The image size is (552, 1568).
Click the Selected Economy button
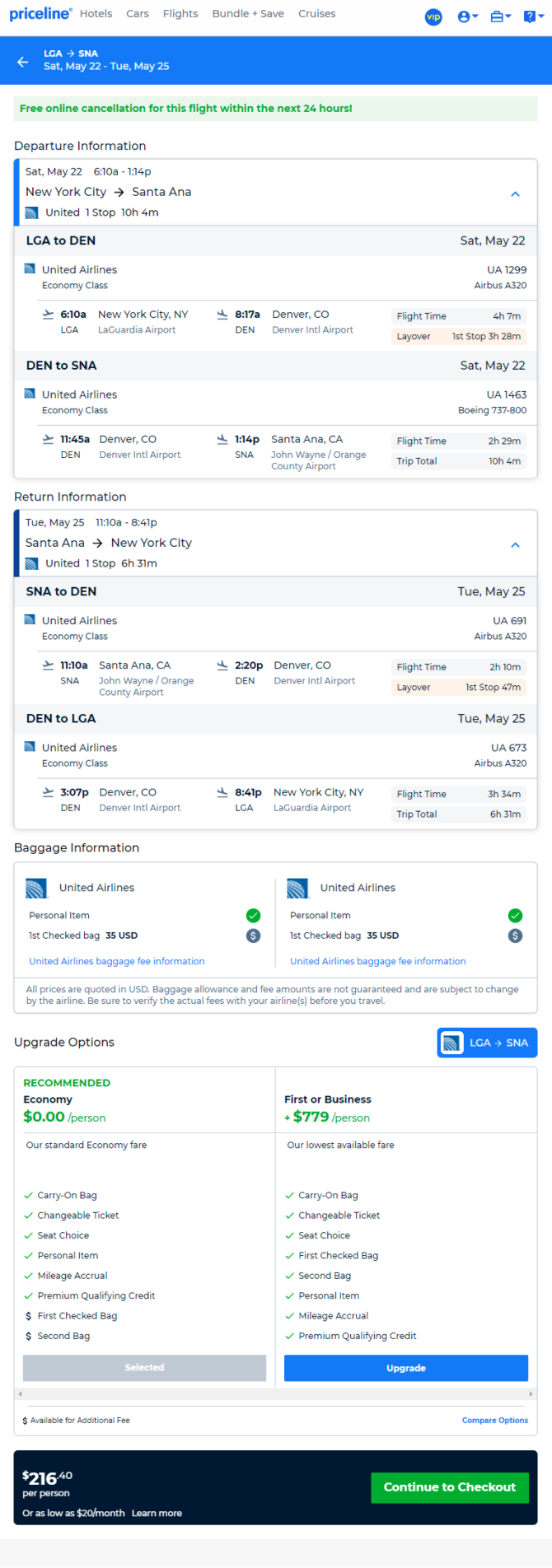(144, 1368)
